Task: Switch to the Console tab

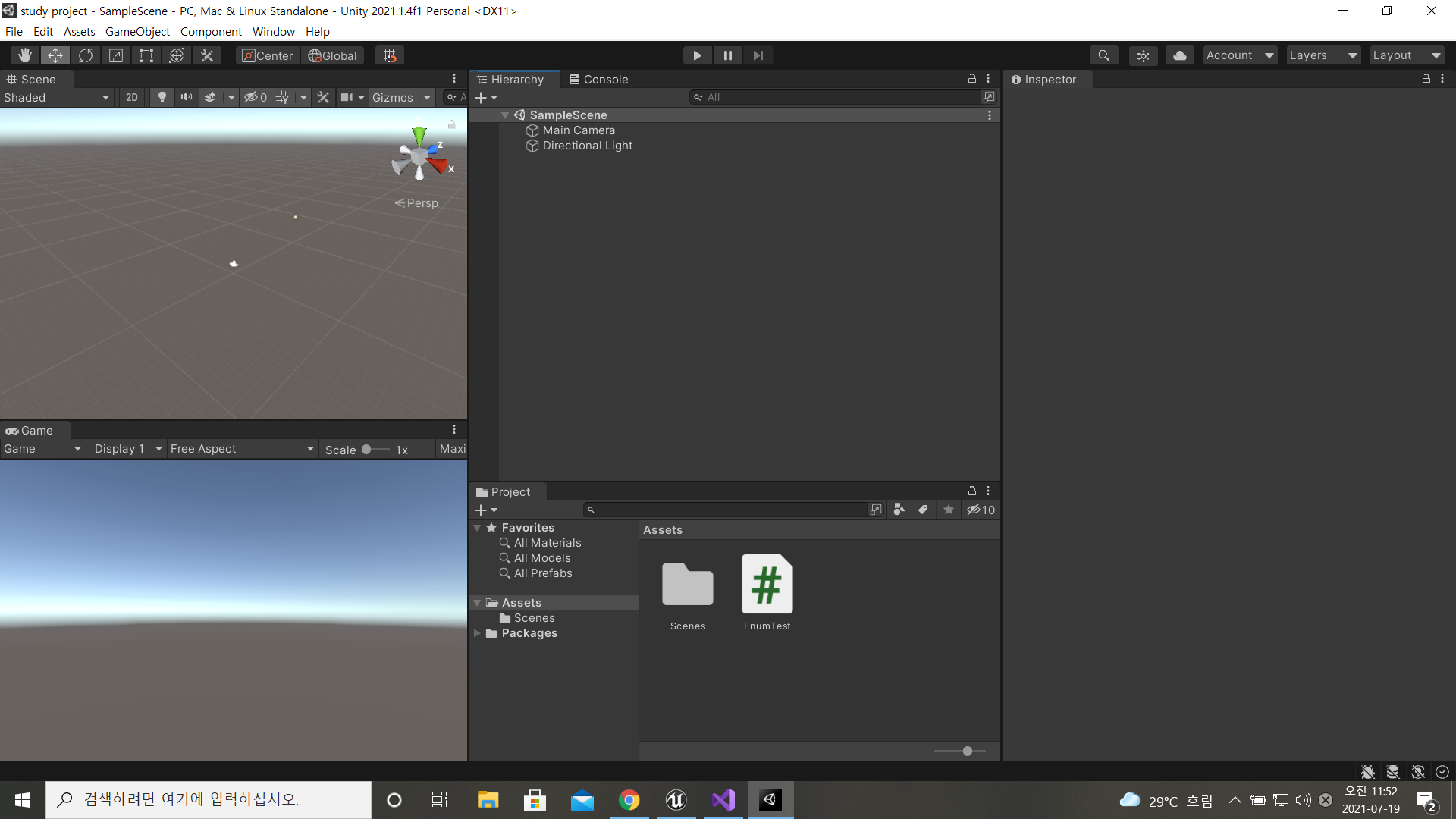Action: (x=598, y=79)
